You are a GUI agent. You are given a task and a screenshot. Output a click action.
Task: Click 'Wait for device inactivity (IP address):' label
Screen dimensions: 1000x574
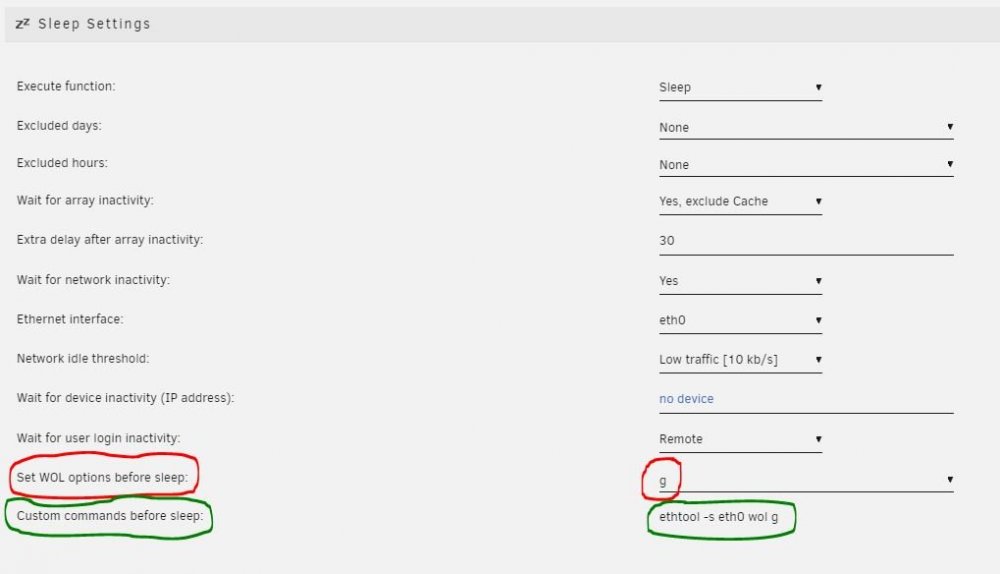coord(126,398)
